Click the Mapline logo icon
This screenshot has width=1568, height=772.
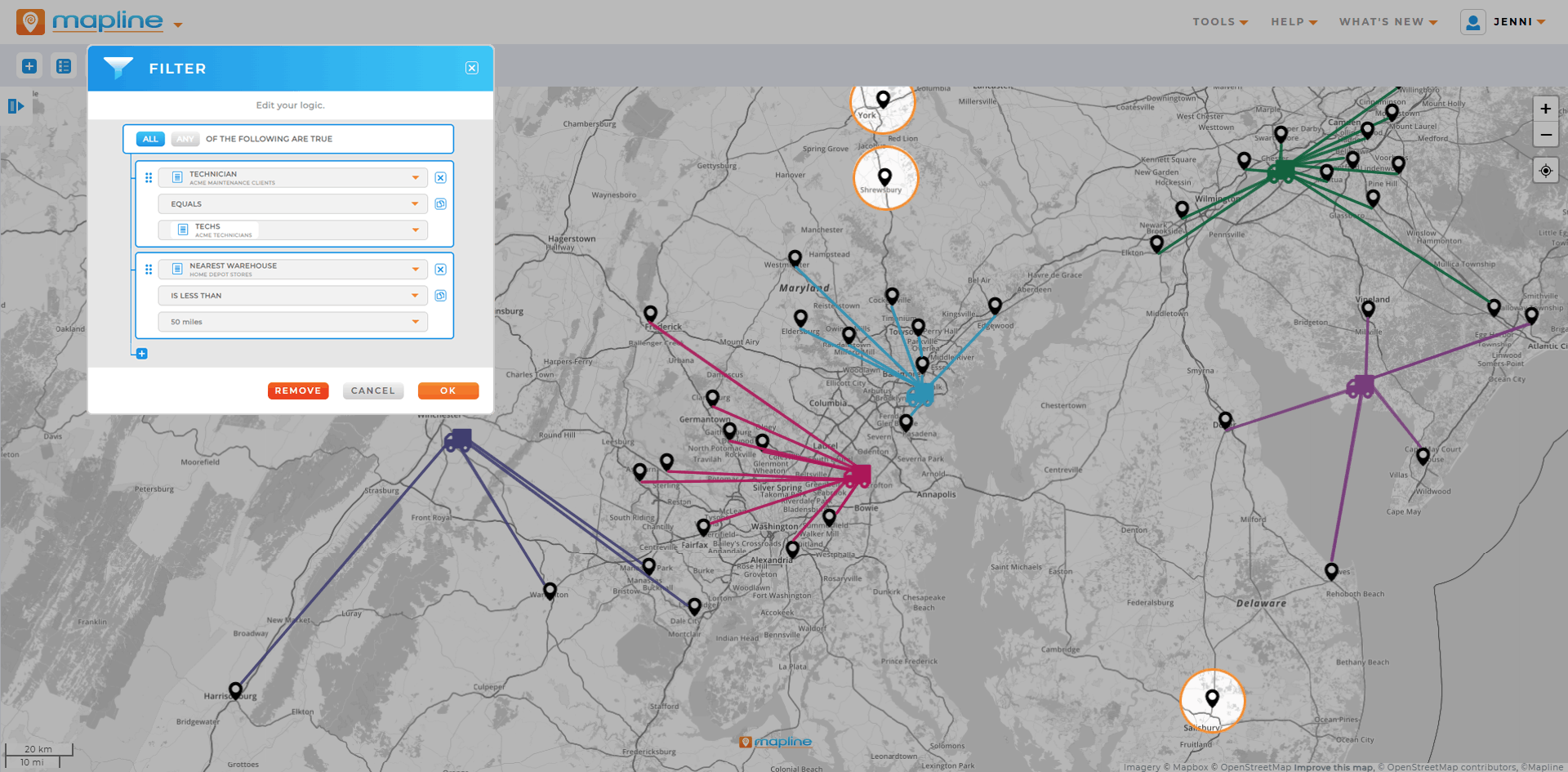[x=30, y=22]
